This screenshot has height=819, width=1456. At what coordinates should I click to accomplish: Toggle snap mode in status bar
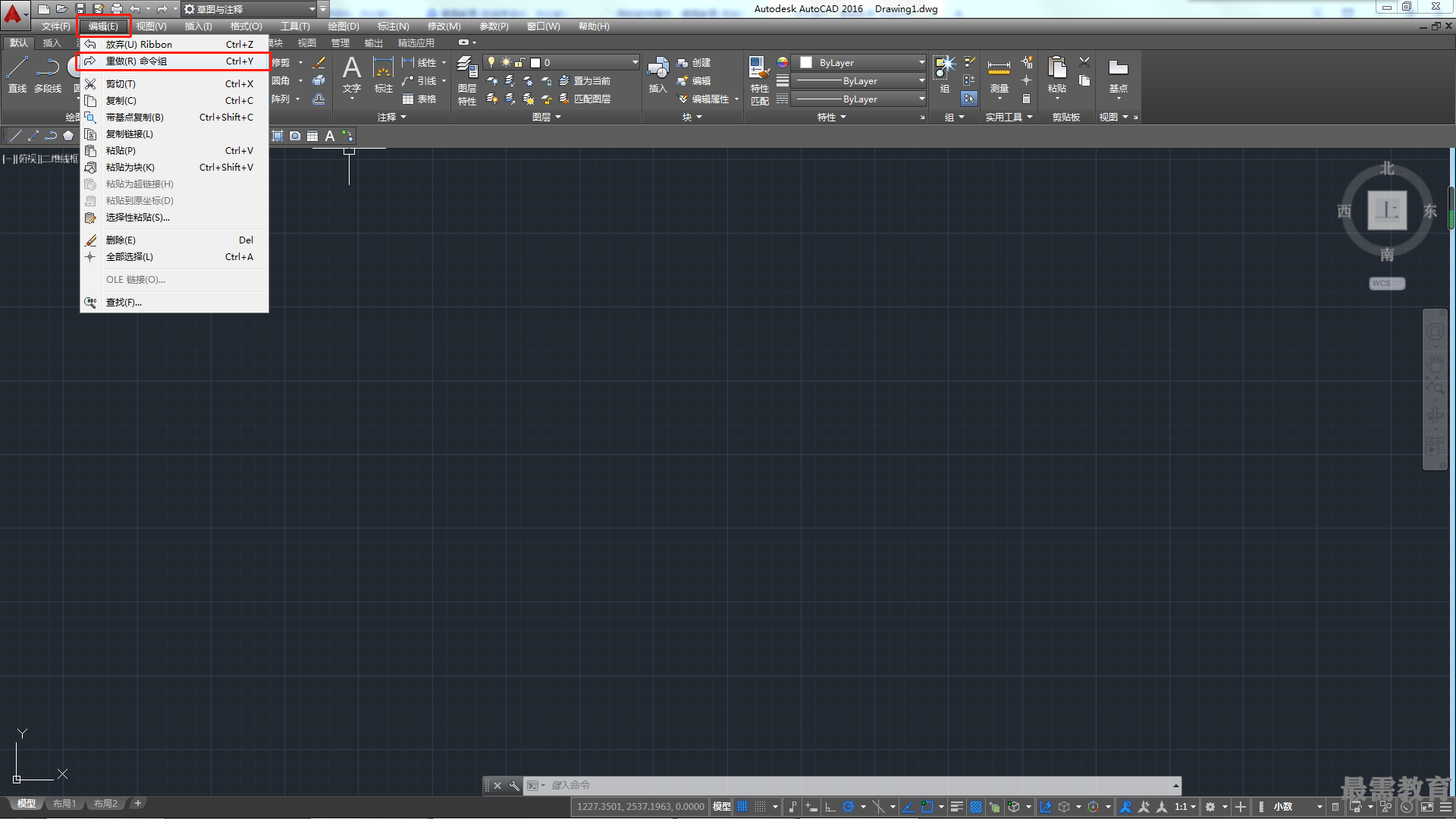pyautogui.click(x=761, y=807)
